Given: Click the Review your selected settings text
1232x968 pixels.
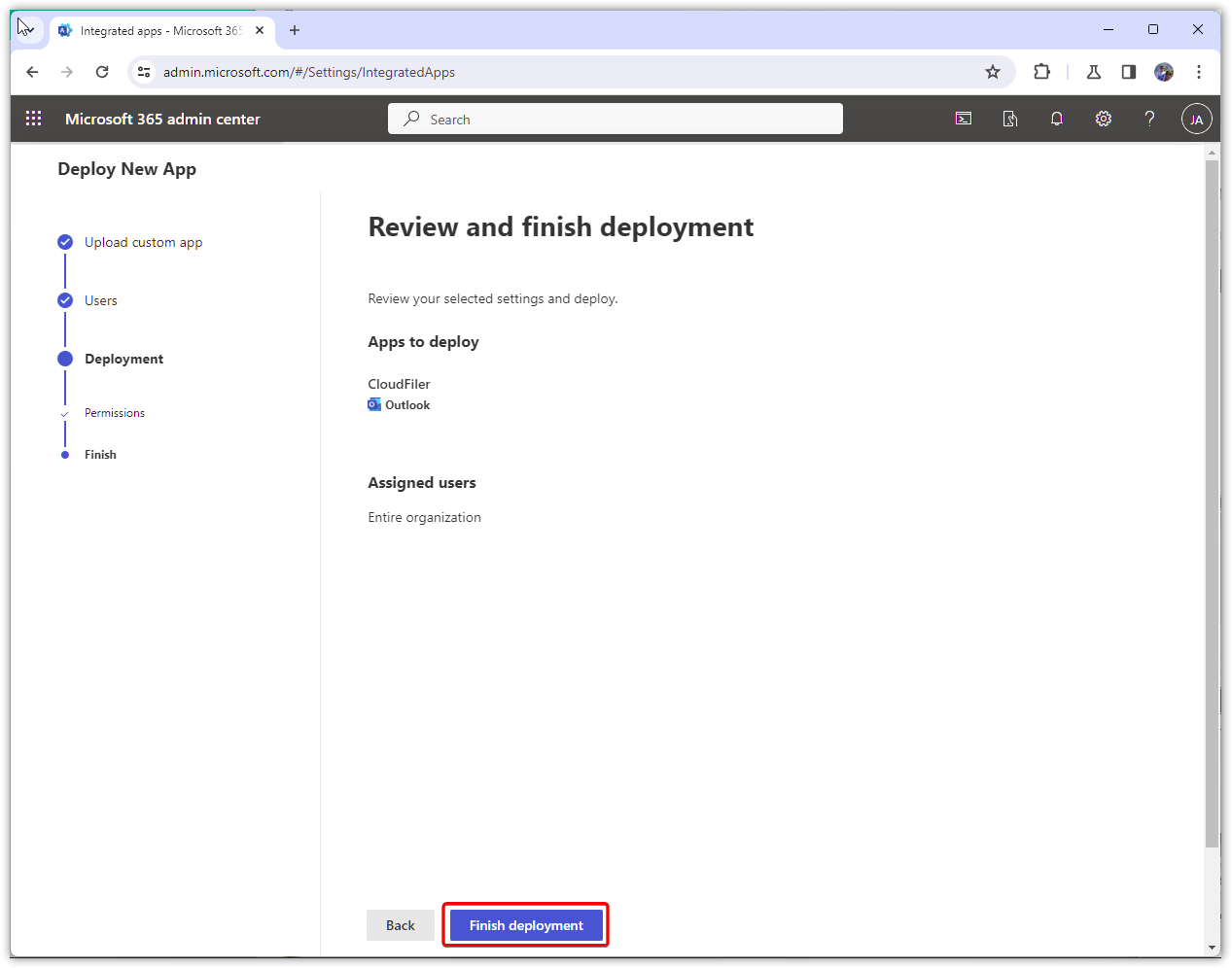Looking at the screenshot, I should click(x=493, y=298).
